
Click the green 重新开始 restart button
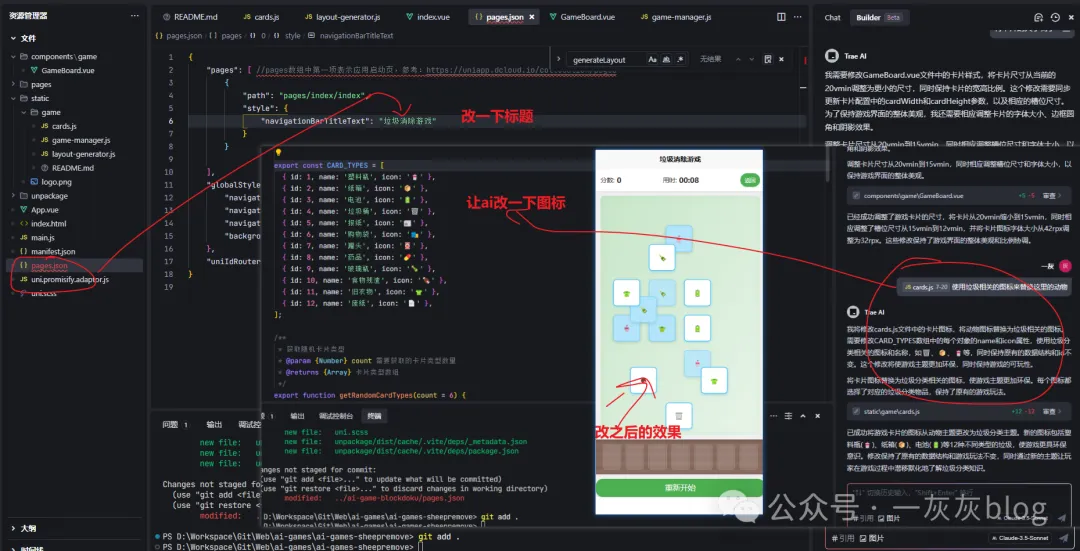tap(679, 488)
